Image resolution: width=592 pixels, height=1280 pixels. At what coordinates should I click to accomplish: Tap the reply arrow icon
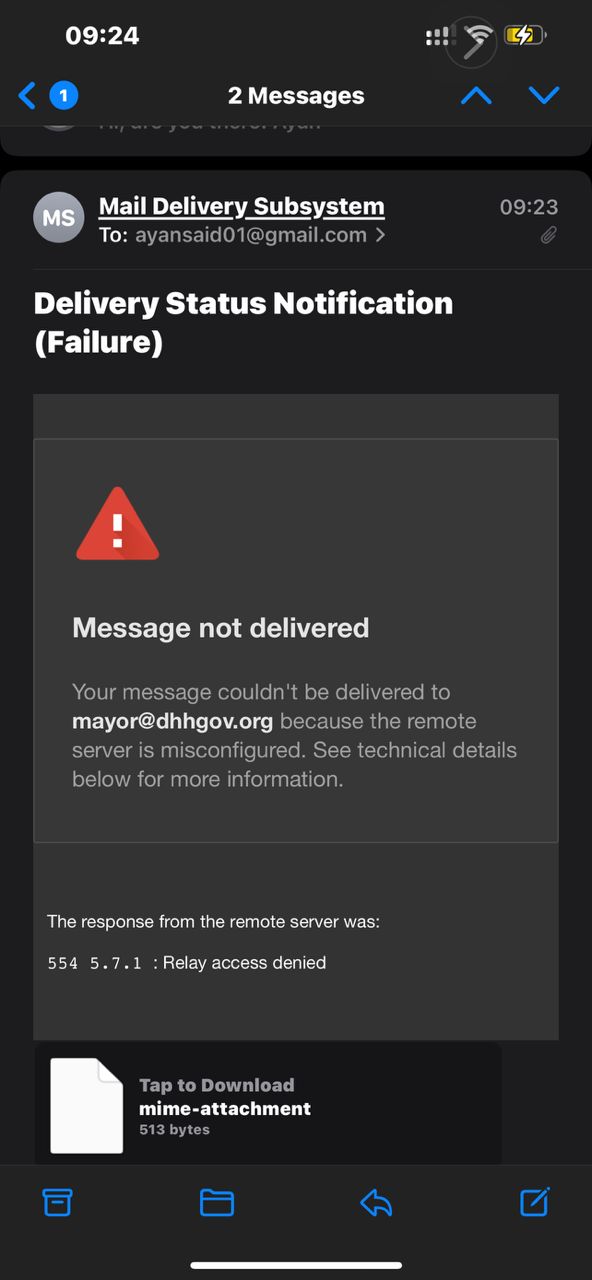coord(376,1202)
